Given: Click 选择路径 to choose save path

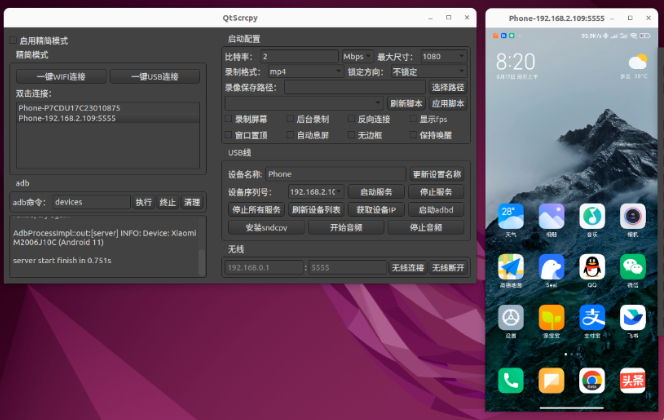Looking at the screenshot, I should tap(448, 87).
